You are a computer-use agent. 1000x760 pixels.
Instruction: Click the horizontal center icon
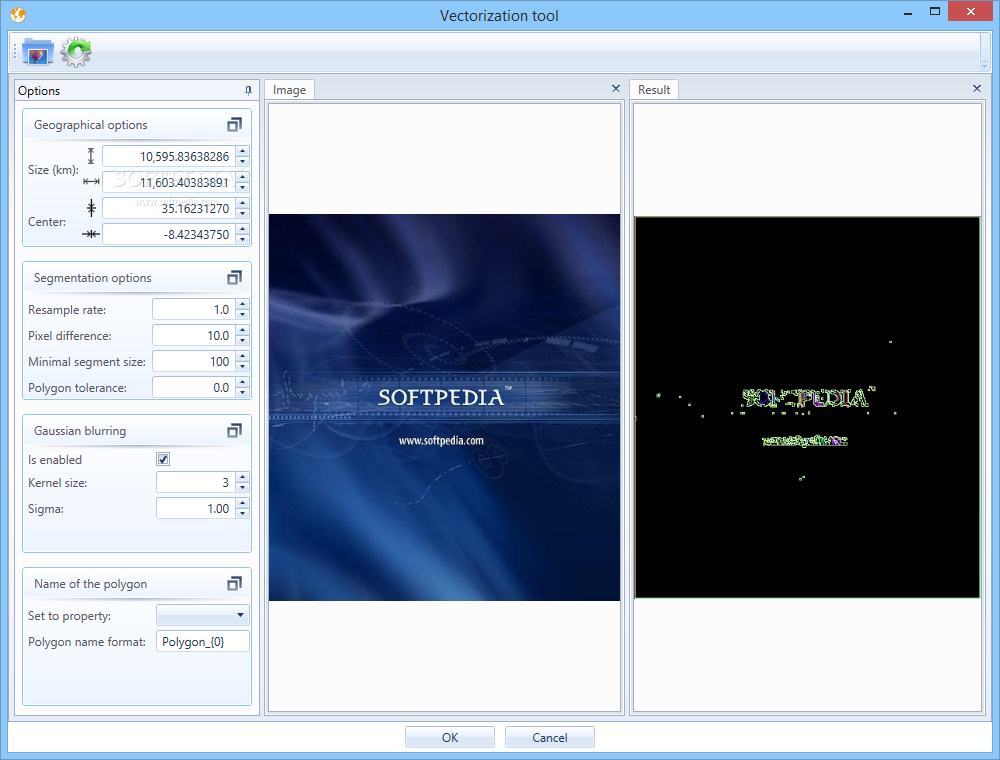click(91, 234)
